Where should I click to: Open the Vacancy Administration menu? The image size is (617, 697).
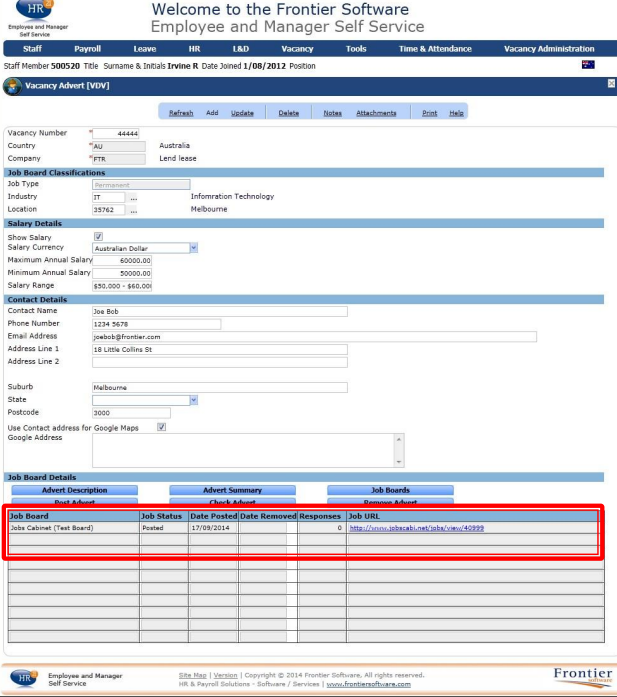point(549,49)
